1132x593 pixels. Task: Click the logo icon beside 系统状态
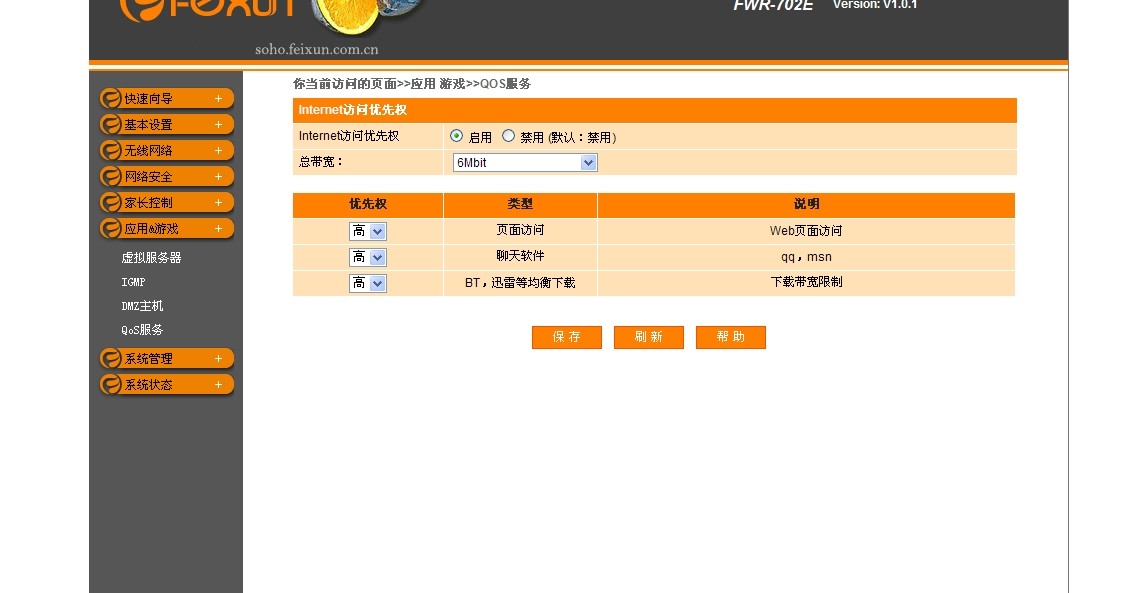[x=110, y=384]
